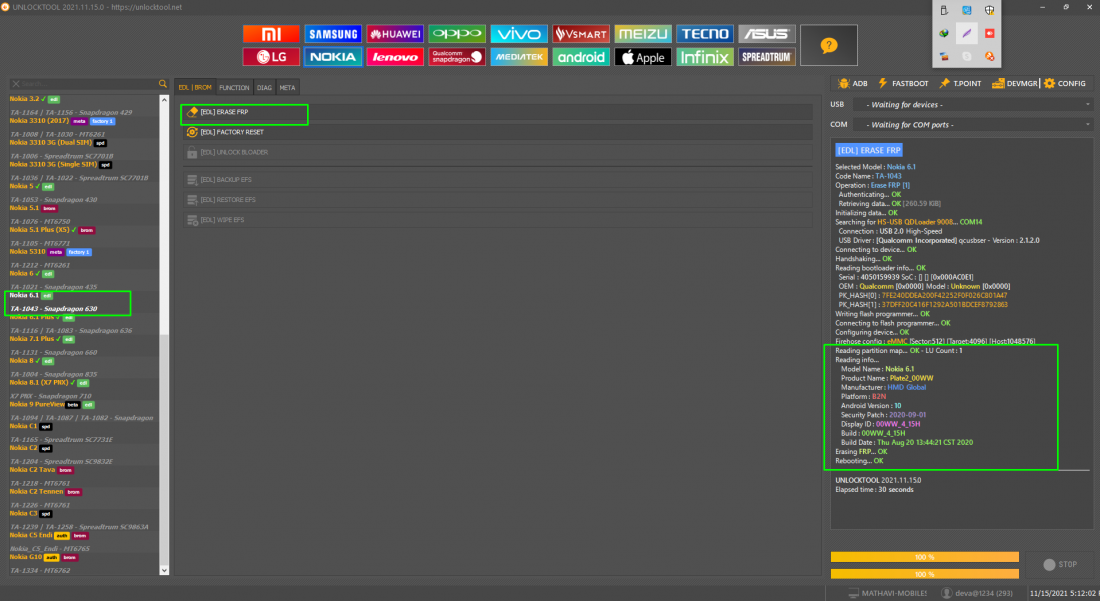Switch to the META tab
This screenshot has height=601, width=1100.
(x=288, y=88)
